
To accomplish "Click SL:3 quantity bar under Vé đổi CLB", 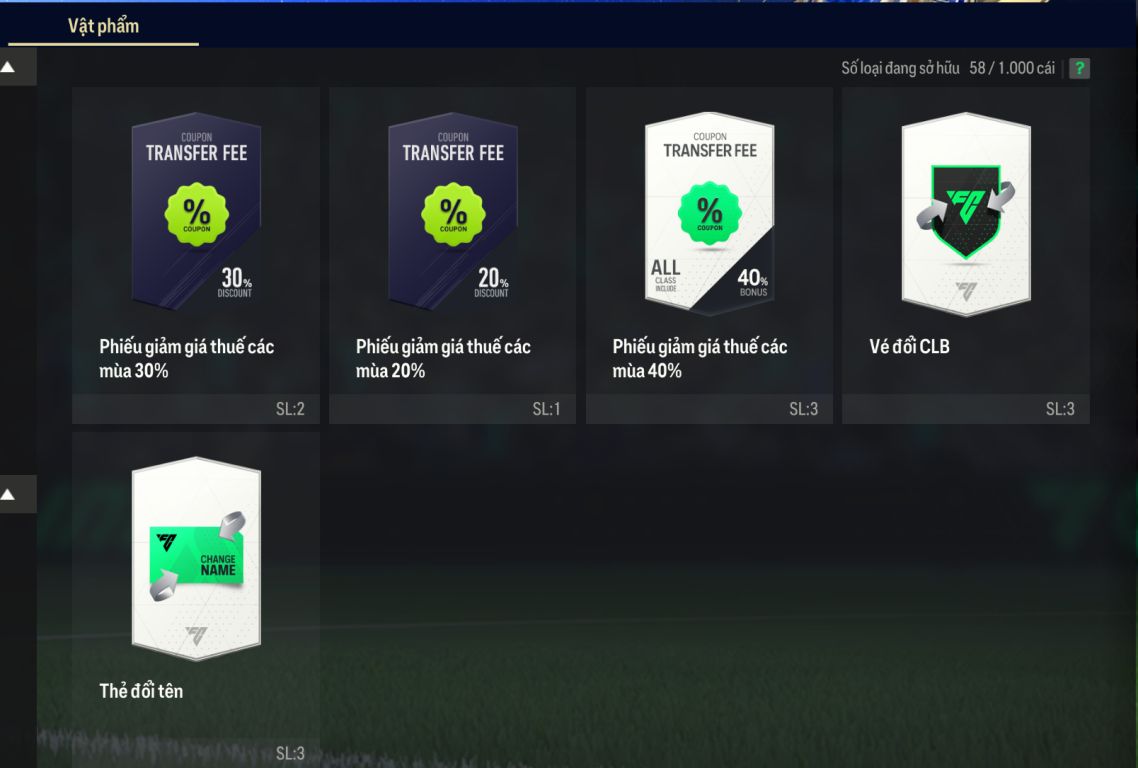I will (966, 409).
